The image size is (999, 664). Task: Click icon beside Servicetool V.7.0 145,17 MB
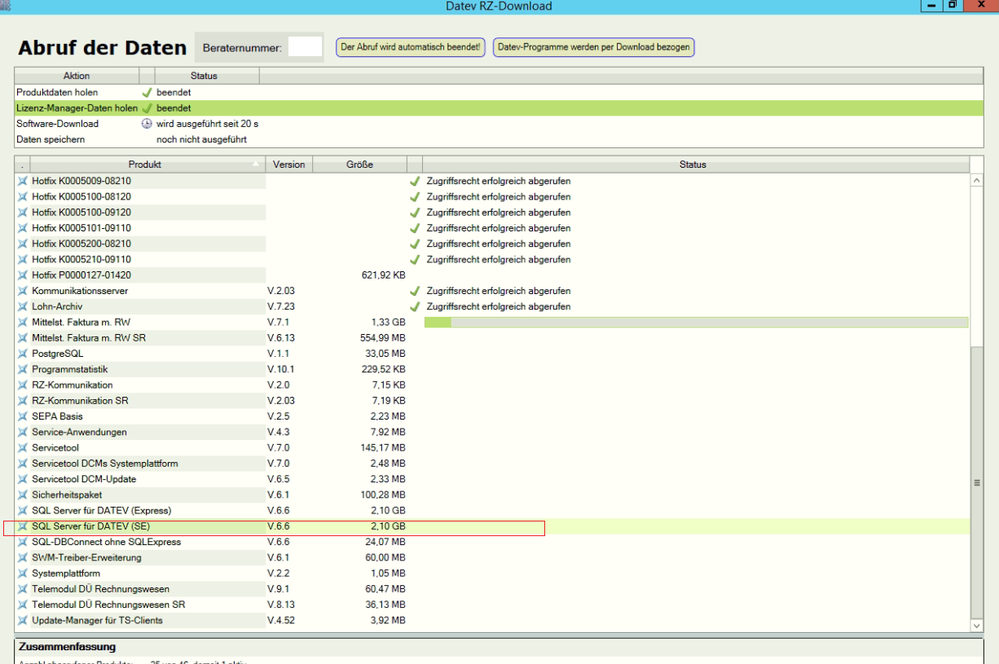(22, 448)
